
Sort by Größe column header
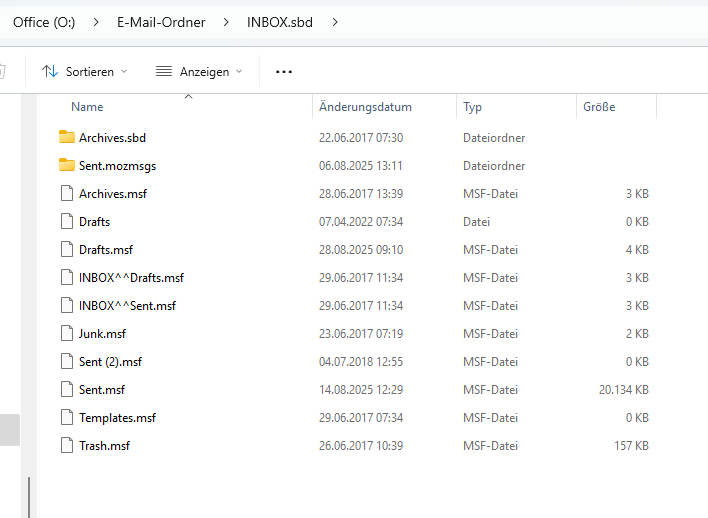599,107
